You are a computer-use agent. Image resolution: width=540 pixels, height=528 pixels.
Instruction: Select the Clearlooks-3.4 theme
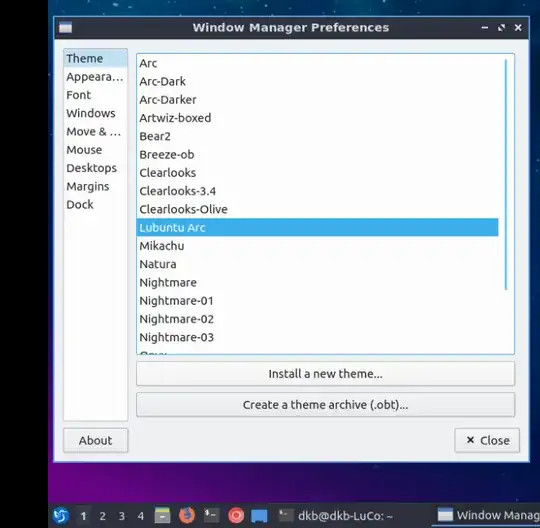[x=317, y=191]
